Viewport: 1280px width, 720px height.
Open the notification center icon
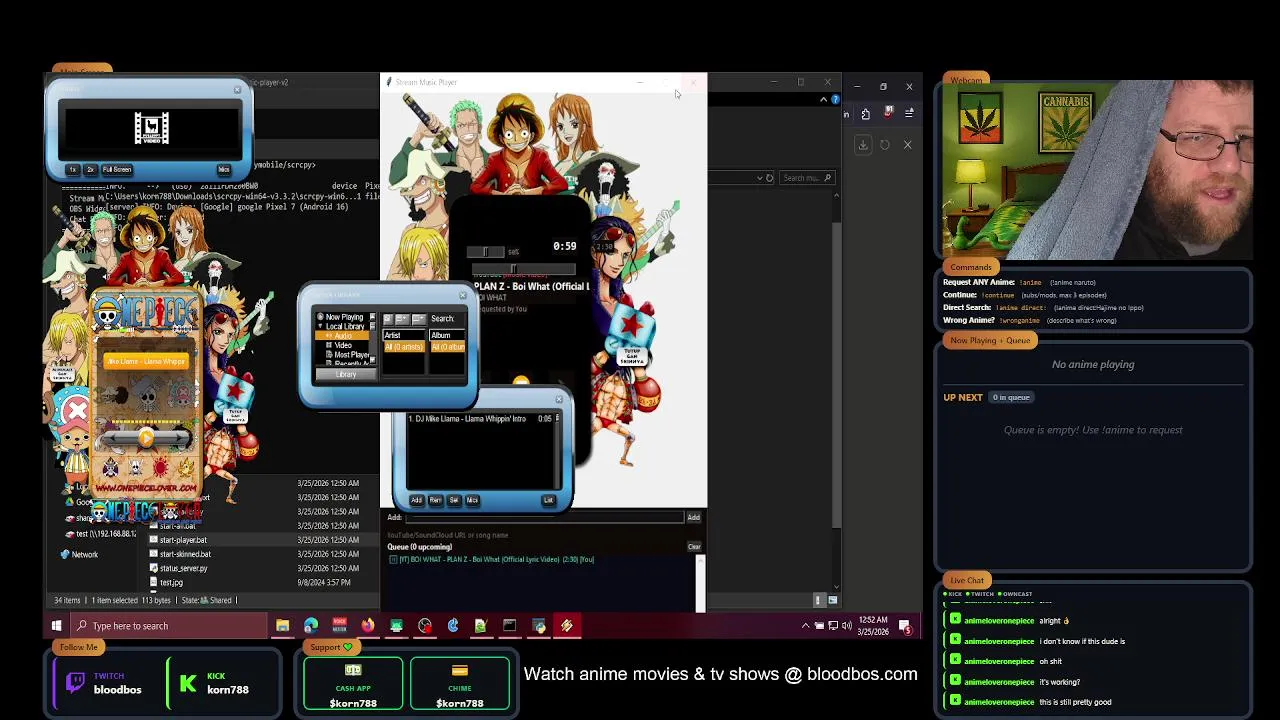pyautogui.click(x=905, y=626)
